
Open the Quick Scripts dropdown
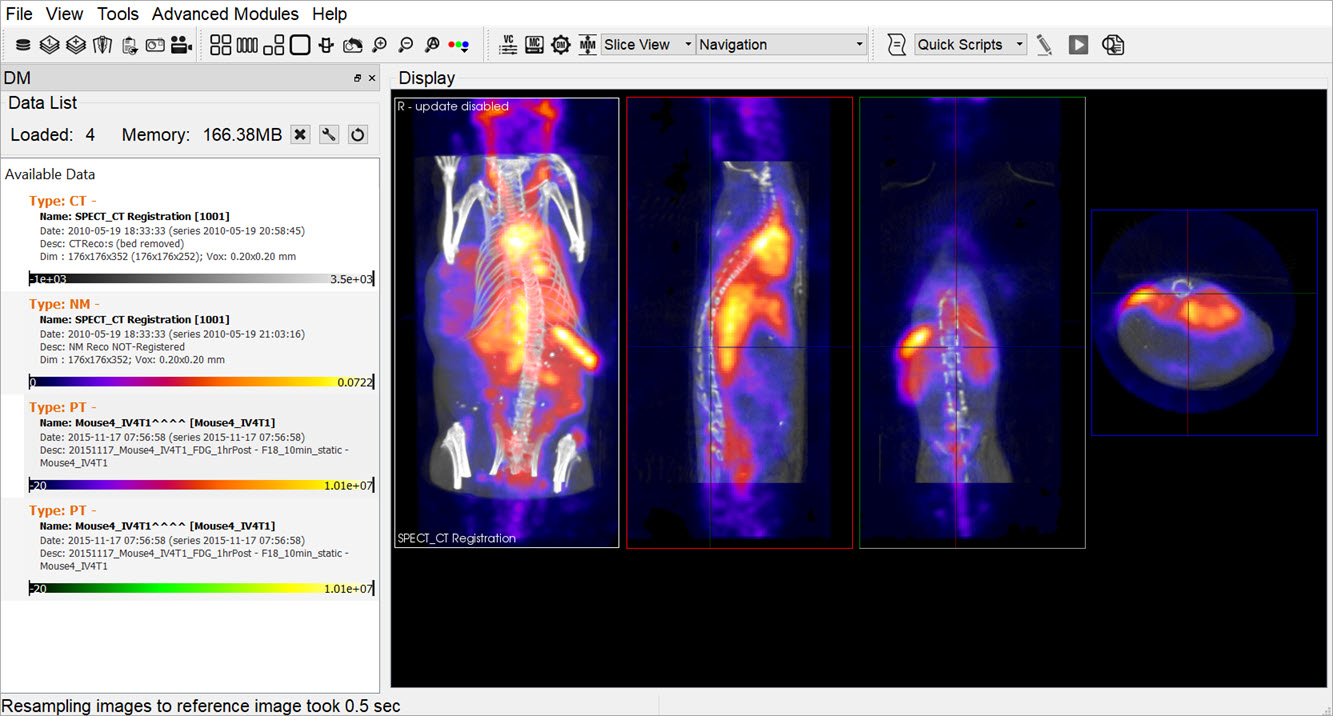click(970, 45)
